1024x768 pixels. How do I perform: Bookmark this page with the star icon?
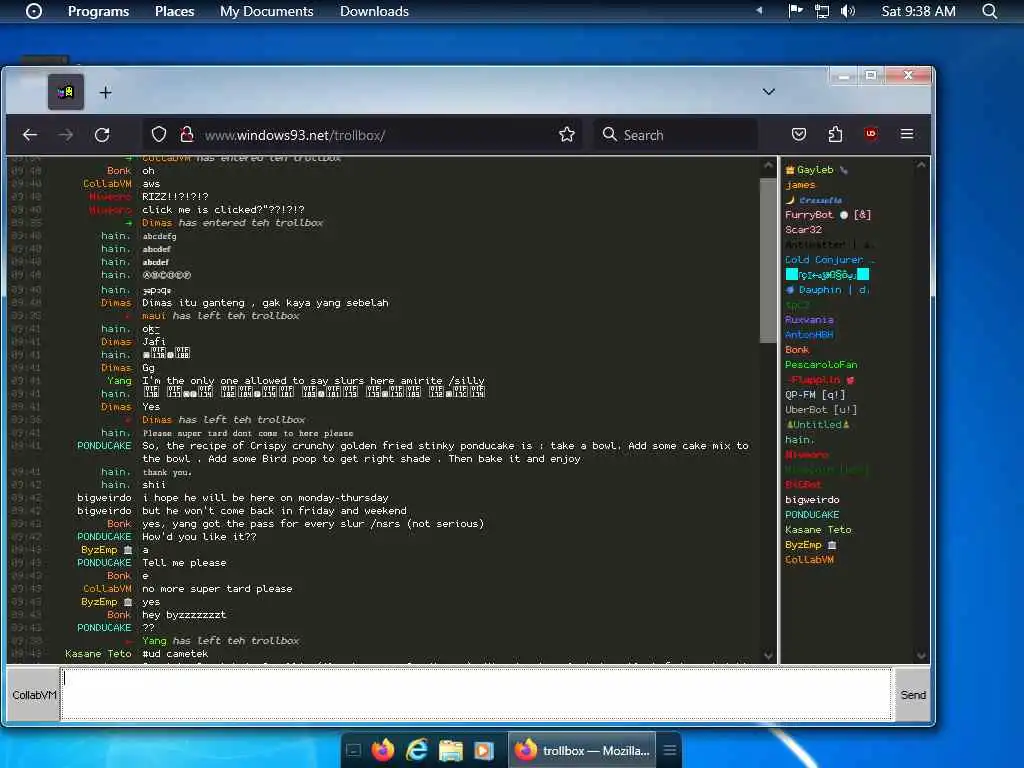click(x=567, y=135)
